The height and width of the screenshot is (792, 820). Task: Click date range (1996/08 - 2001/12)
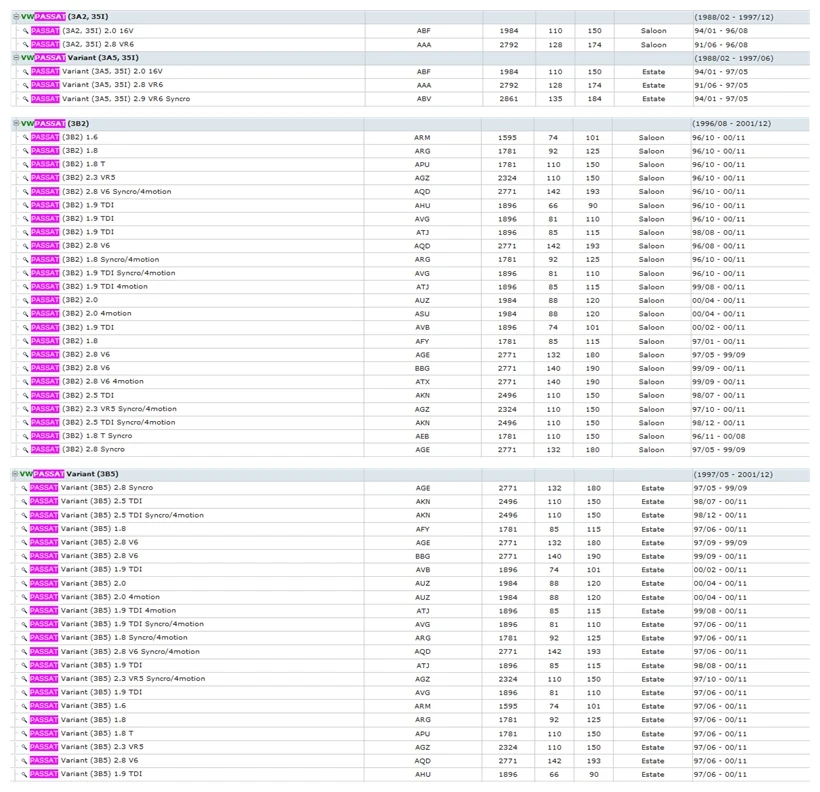point(732,124)
